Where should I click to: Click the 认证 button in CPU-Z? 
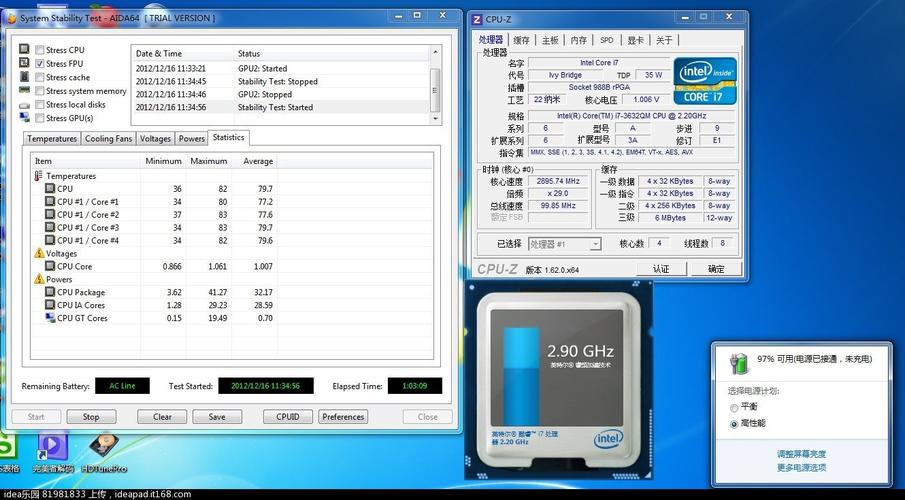[661, 269]
